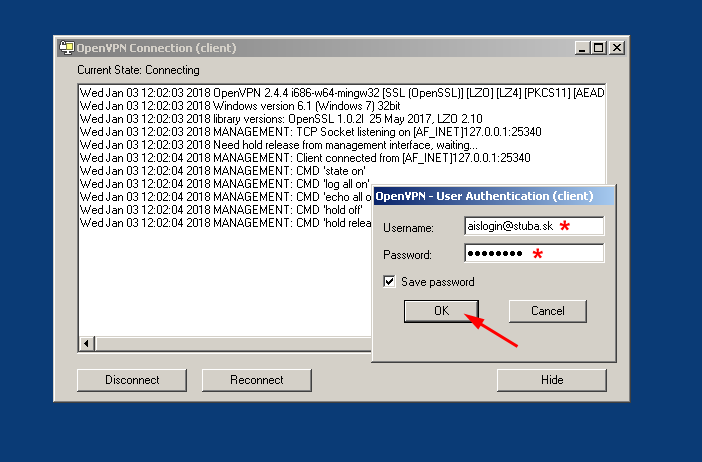Viewport: 702px width, 462px height.
Task: Reconnect the OpenVPN connection
Action: 257,380
